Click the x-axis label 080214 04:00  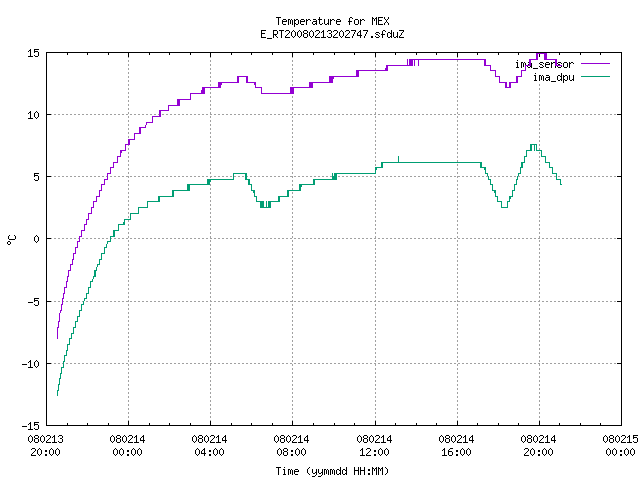[x=209, y=446]
